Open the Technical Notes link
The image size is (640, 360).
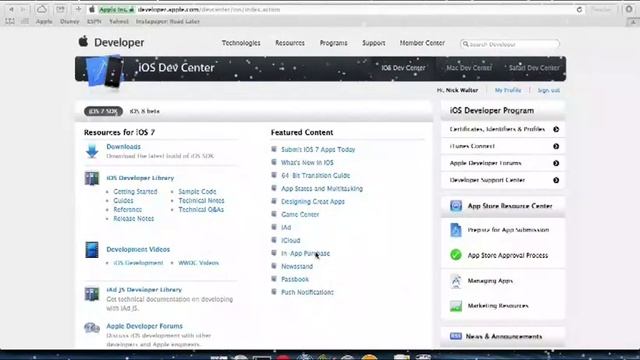[x=201, y=200]
